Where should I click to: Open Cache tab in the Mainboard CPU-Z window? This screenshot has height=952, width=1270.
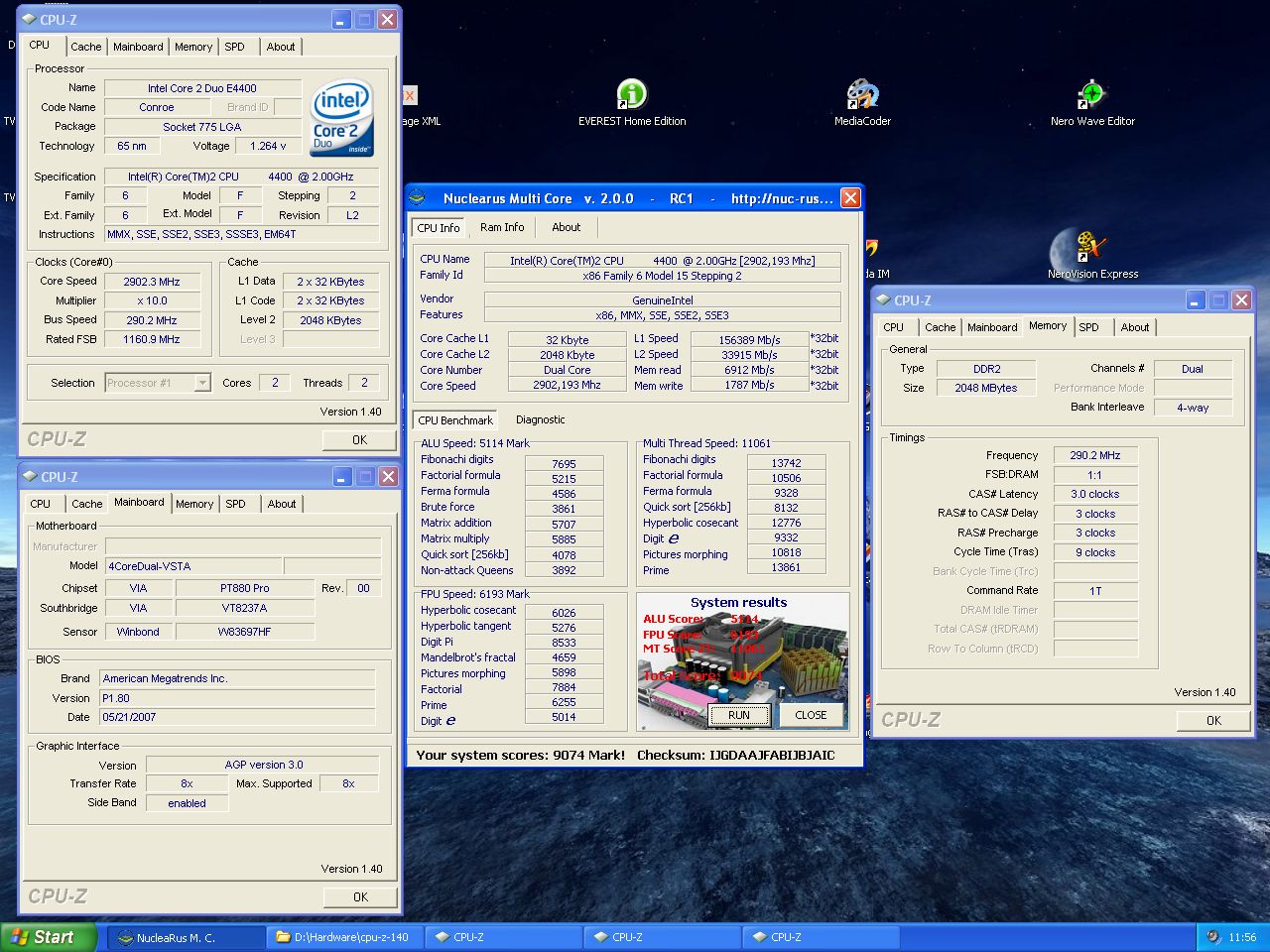point(86,504)
